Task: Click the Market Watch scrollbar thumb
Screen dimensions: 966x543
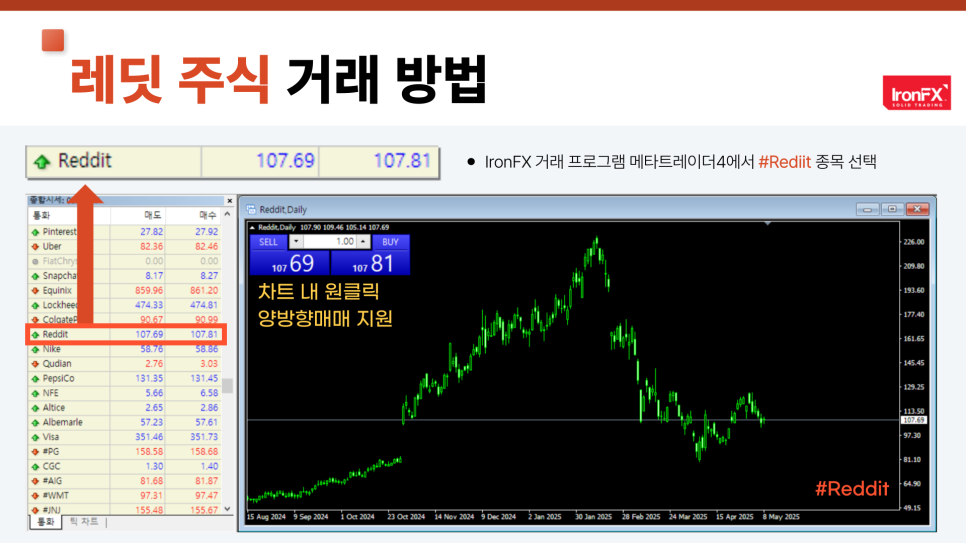Action: pyautogui.click(x=227, y=386)
